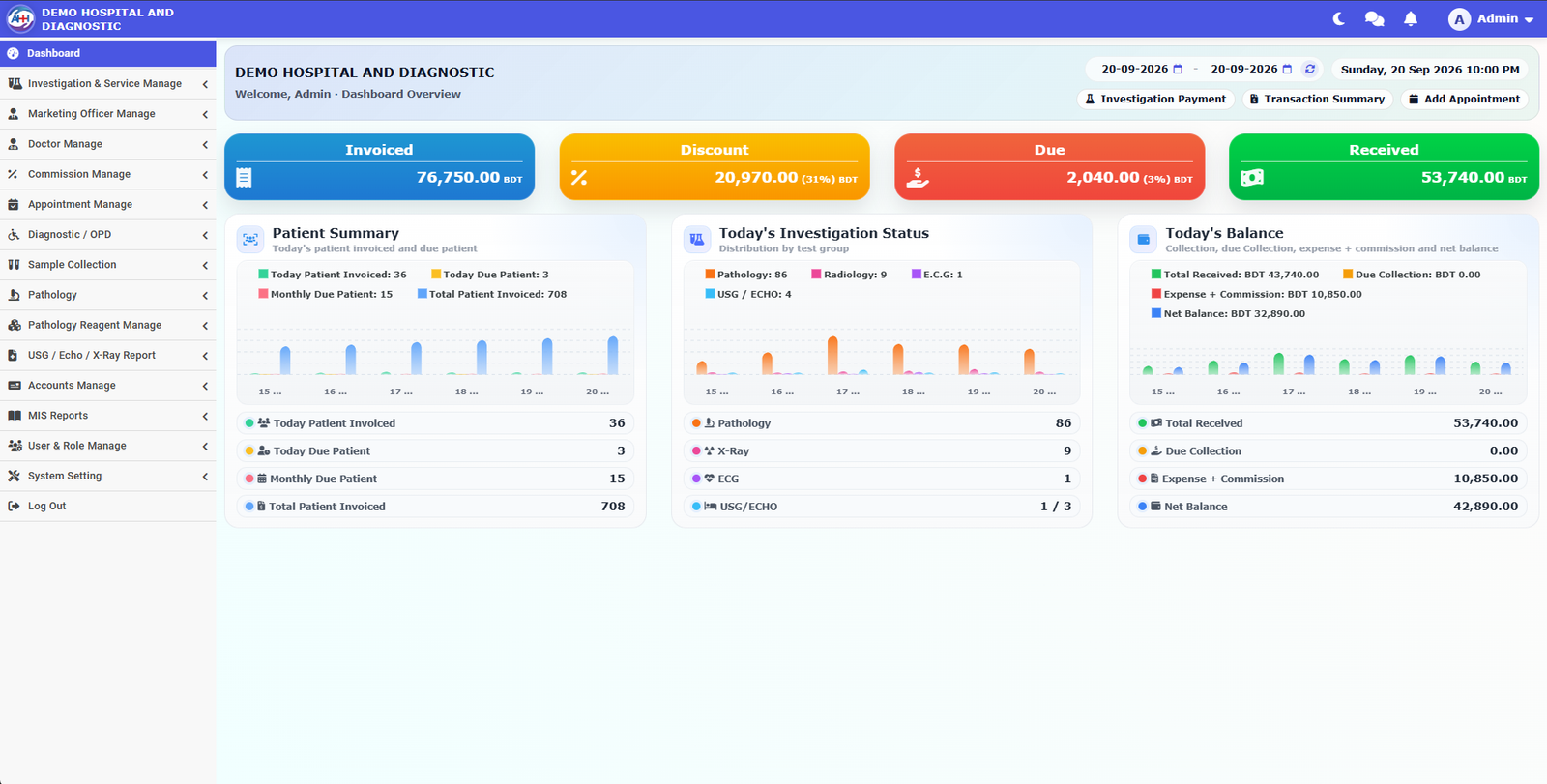Open Transaction Summary
1547x784 pixels.
point(1317,99)
